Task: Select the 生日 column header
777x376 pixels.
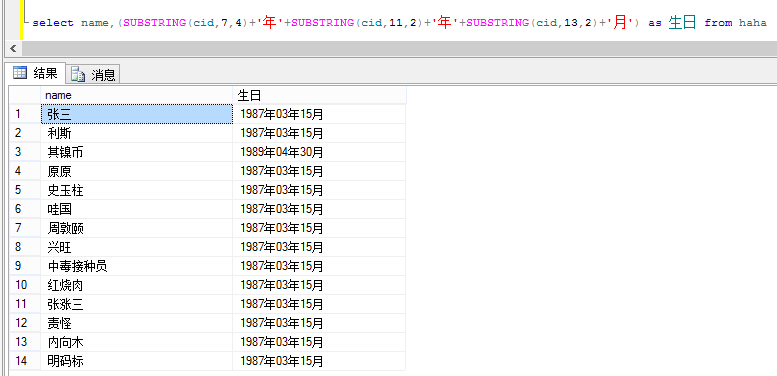Action: coord(319,95)
